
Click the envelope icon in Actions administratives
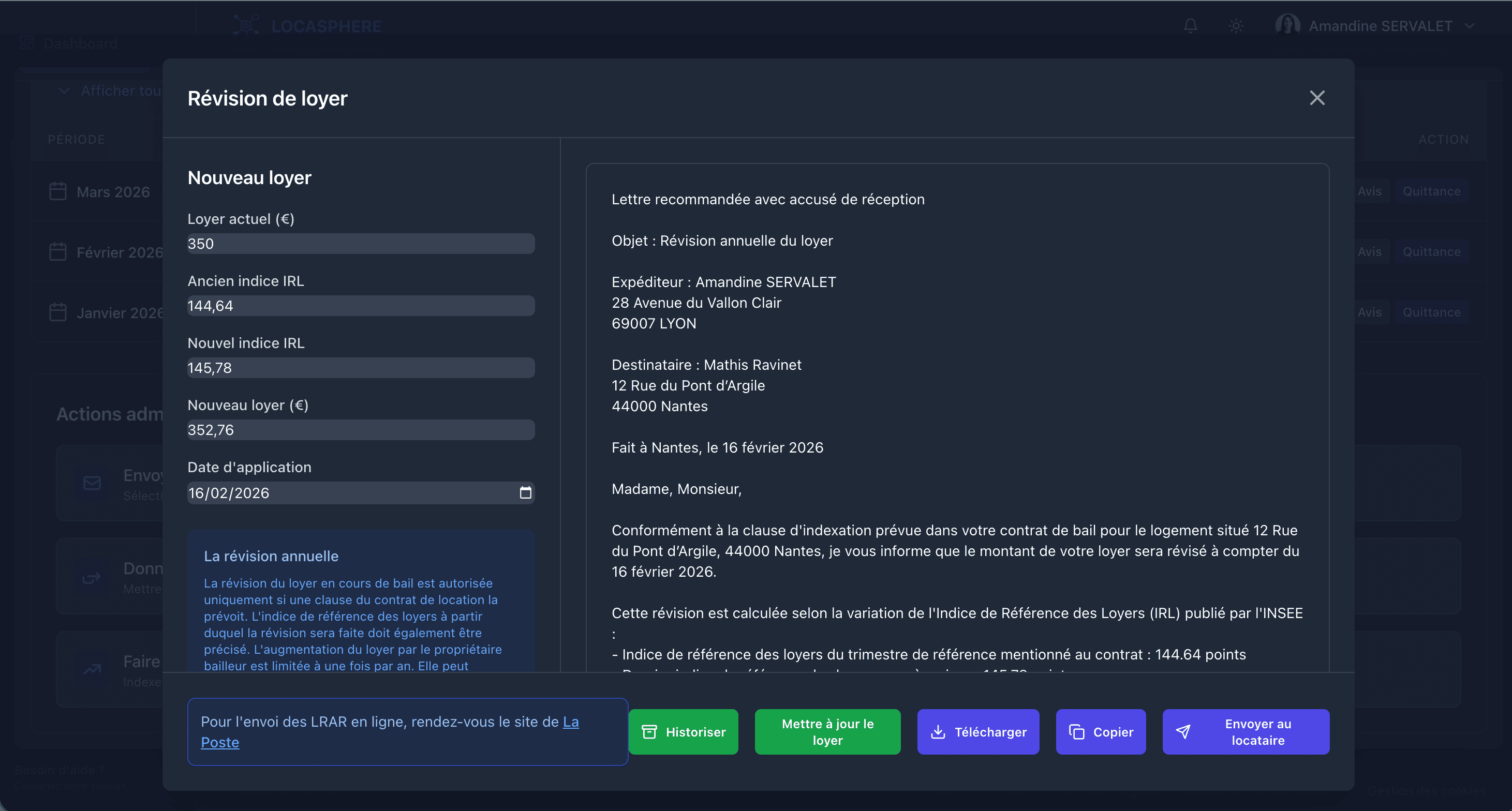pyautogui.click(x=92, y=483)
